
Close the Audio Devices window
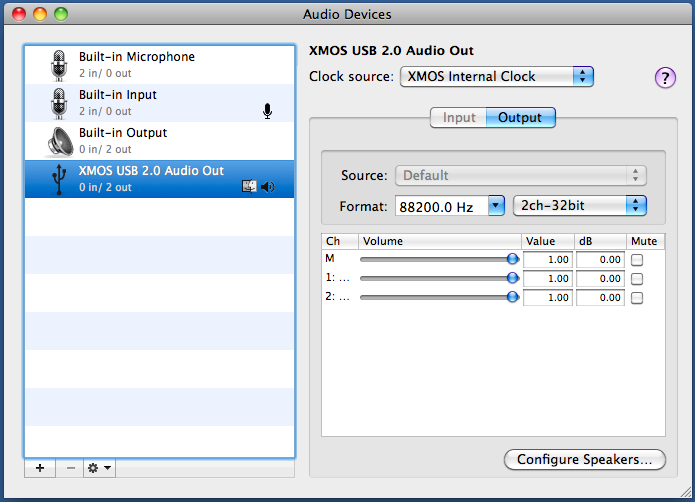pos(19,14)
